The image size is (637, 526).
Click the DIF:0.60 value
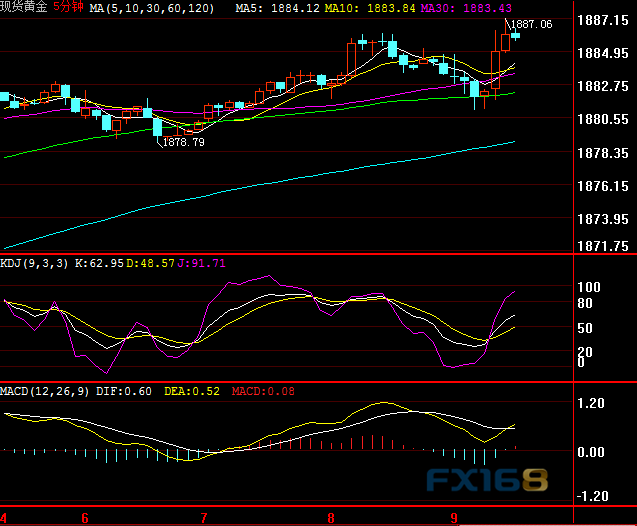point(124,391)
